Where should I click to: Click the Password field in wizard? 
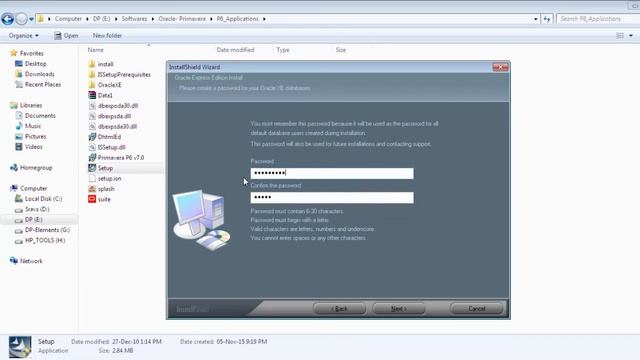332,173
